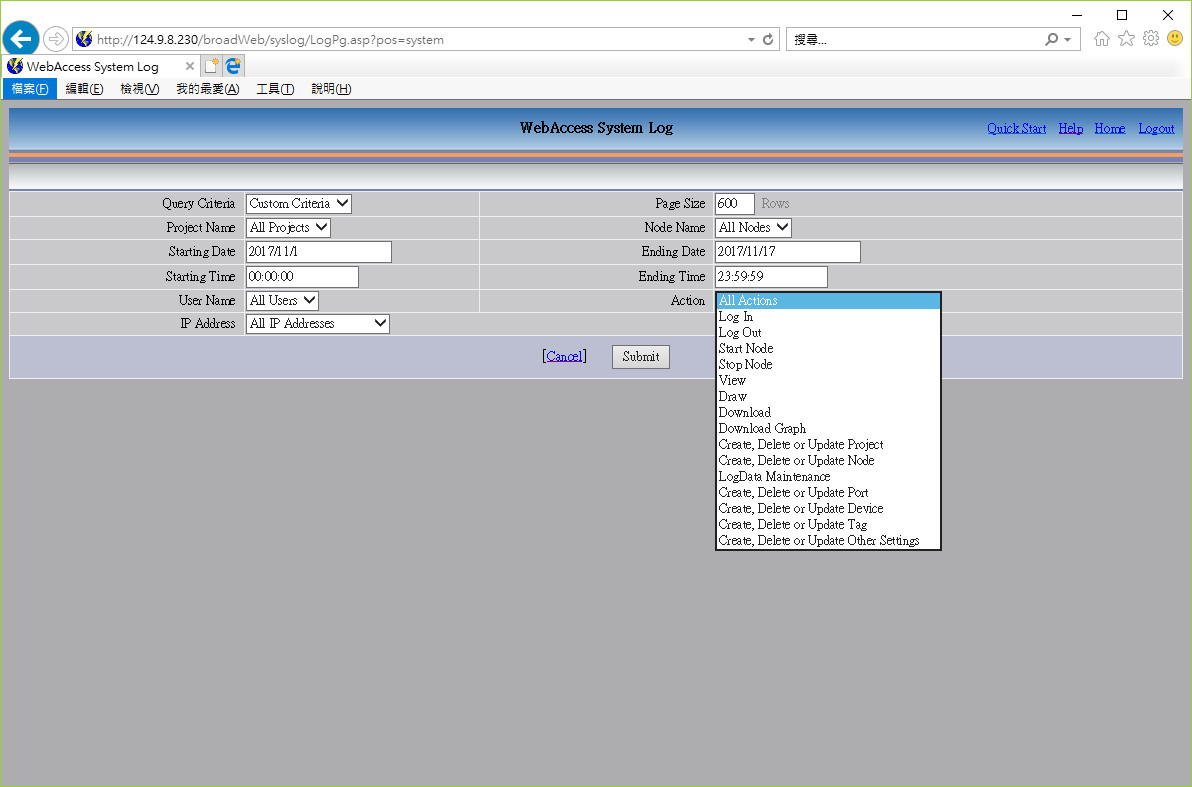Expand the address bar history dropdown arrow
The height and width of the screenshot is (787, 1192).
(751, 40)
